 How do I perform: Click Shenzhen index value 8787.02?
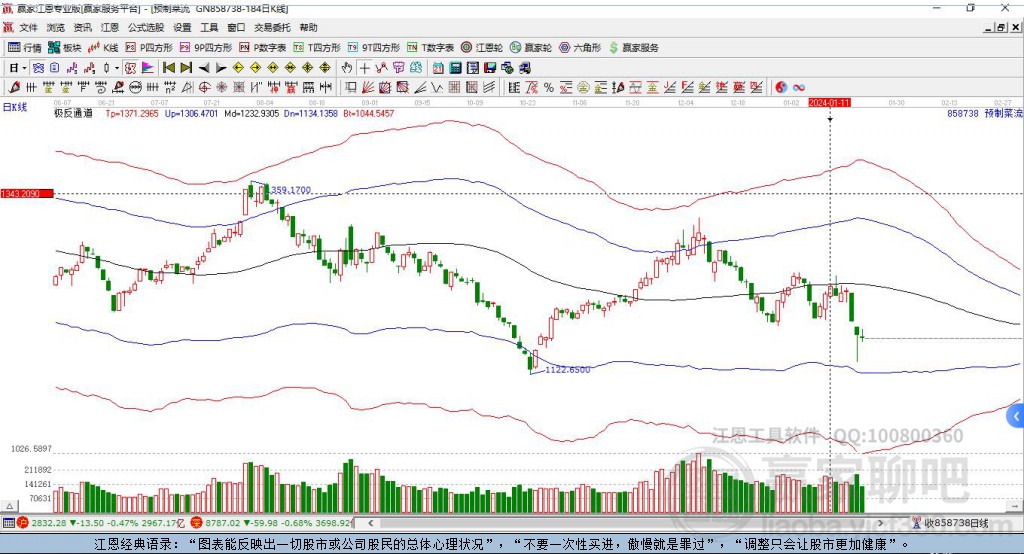(222, 523)
